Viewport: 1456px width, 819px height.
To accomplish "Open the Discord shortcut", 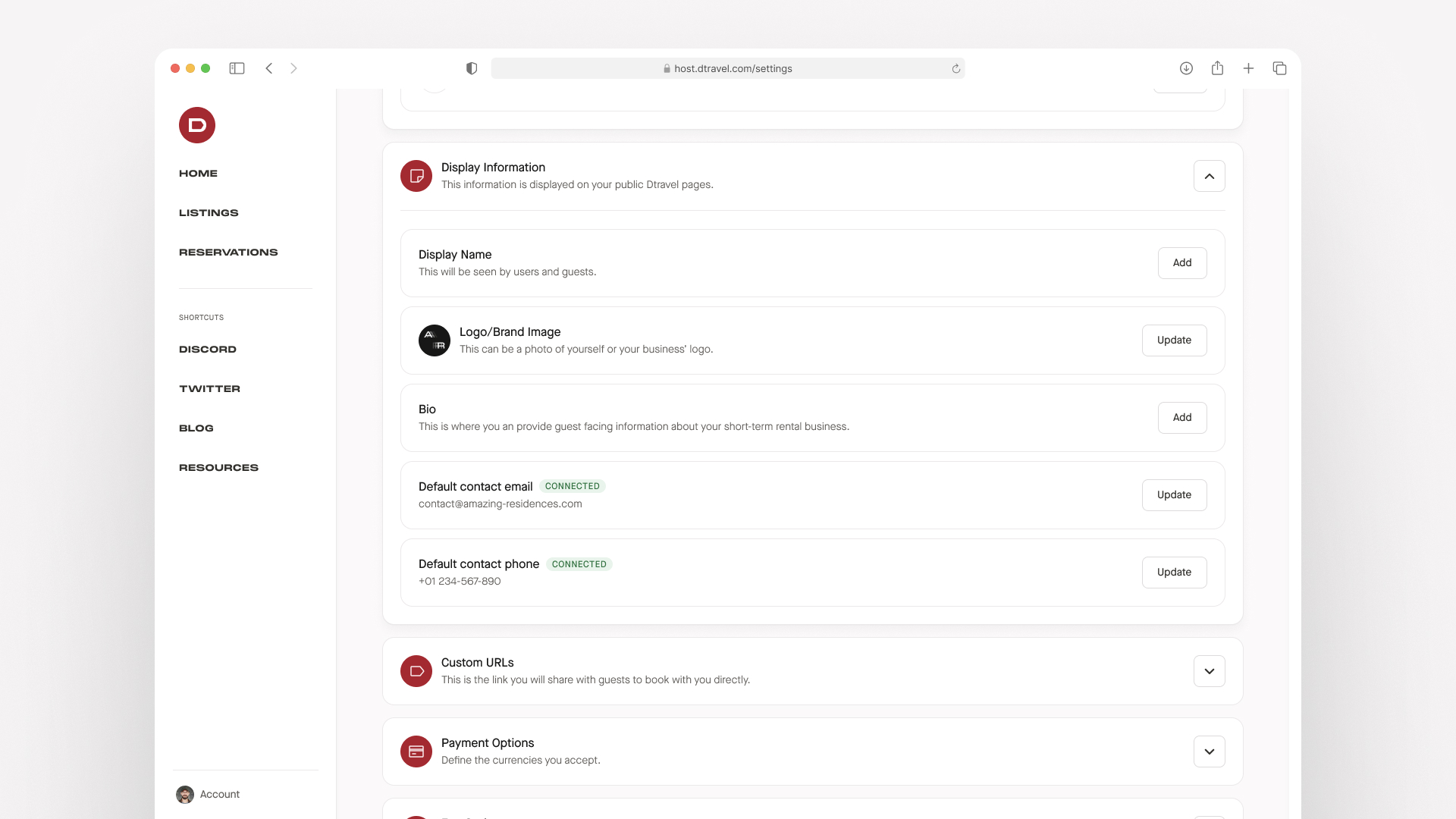I will pos(208,350).
